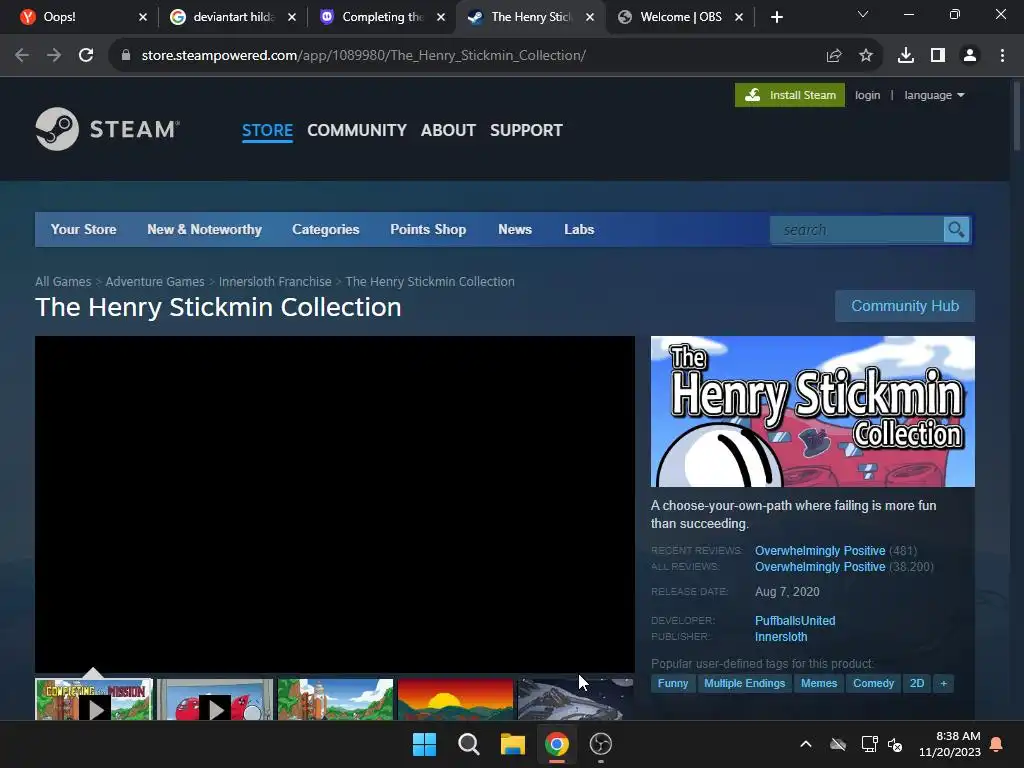
Task: Expand more tags with the plus button
Action: pyautogui.click(x=943, y=683)
